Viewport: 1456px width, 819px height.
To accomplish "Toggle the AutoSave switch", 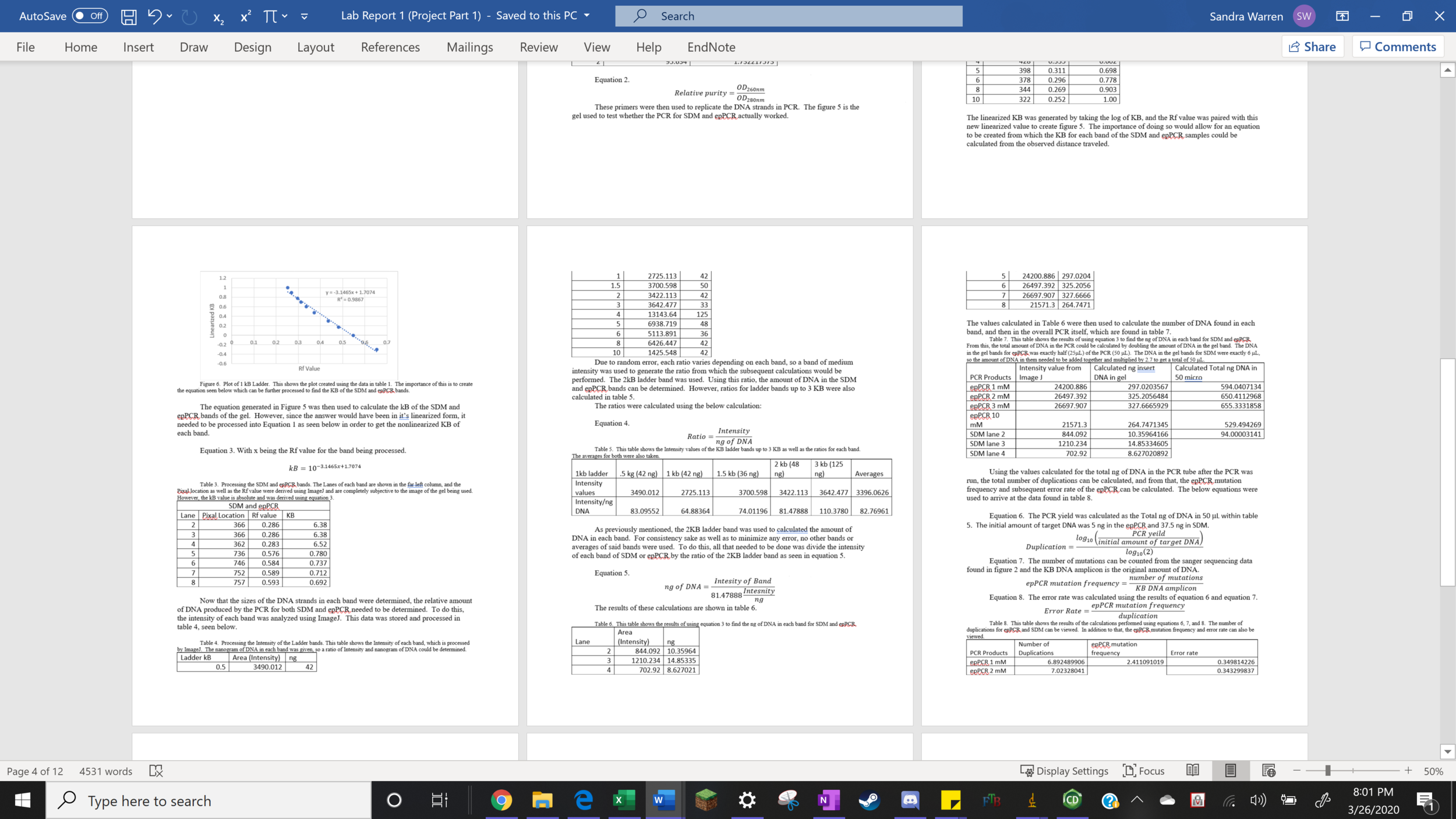I will (x=90, y=16).
